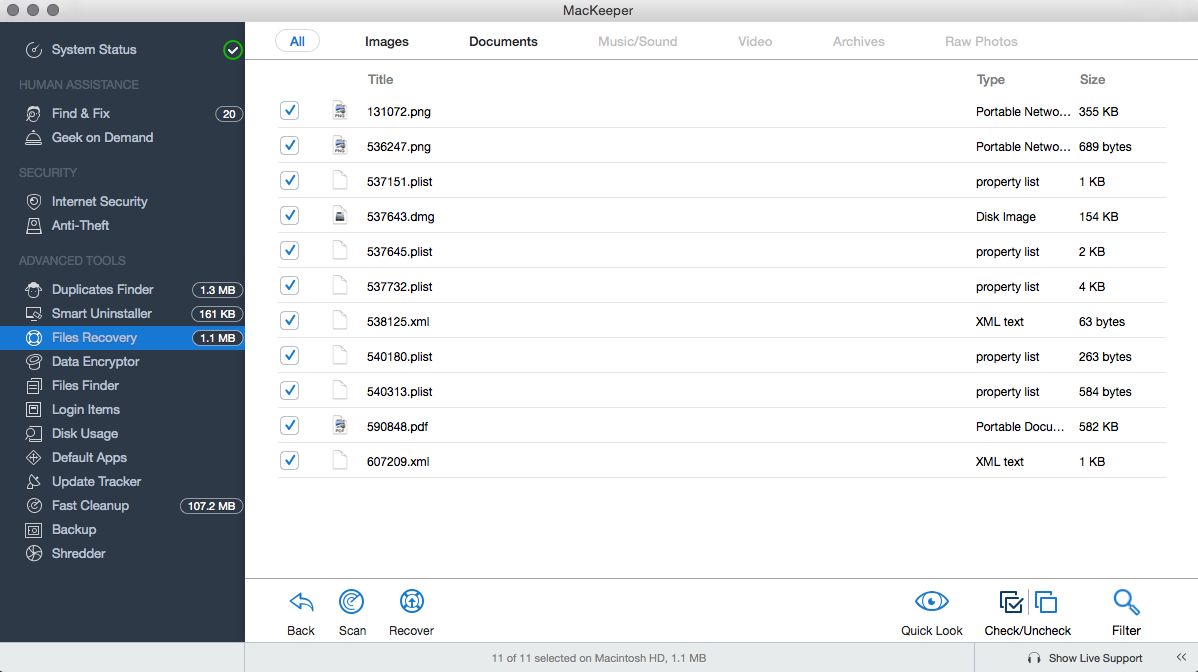Click the 582 KB size value
1198x672 pixels.
pyautogui.click(x=1099, y=427)
